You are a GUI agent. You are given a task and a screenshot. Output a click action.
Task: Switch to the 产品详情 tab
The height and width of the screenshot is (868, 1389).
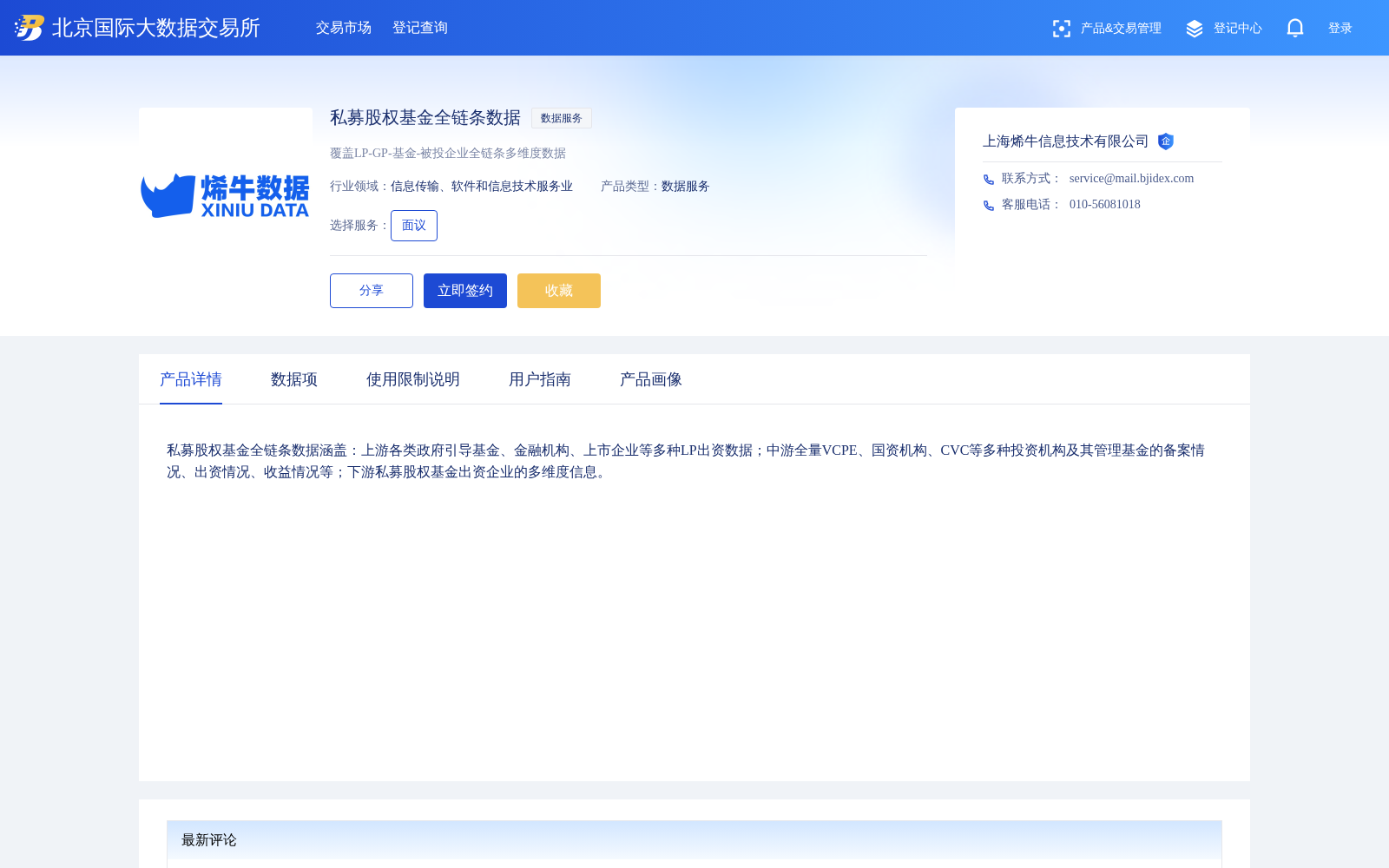[191, 379]
